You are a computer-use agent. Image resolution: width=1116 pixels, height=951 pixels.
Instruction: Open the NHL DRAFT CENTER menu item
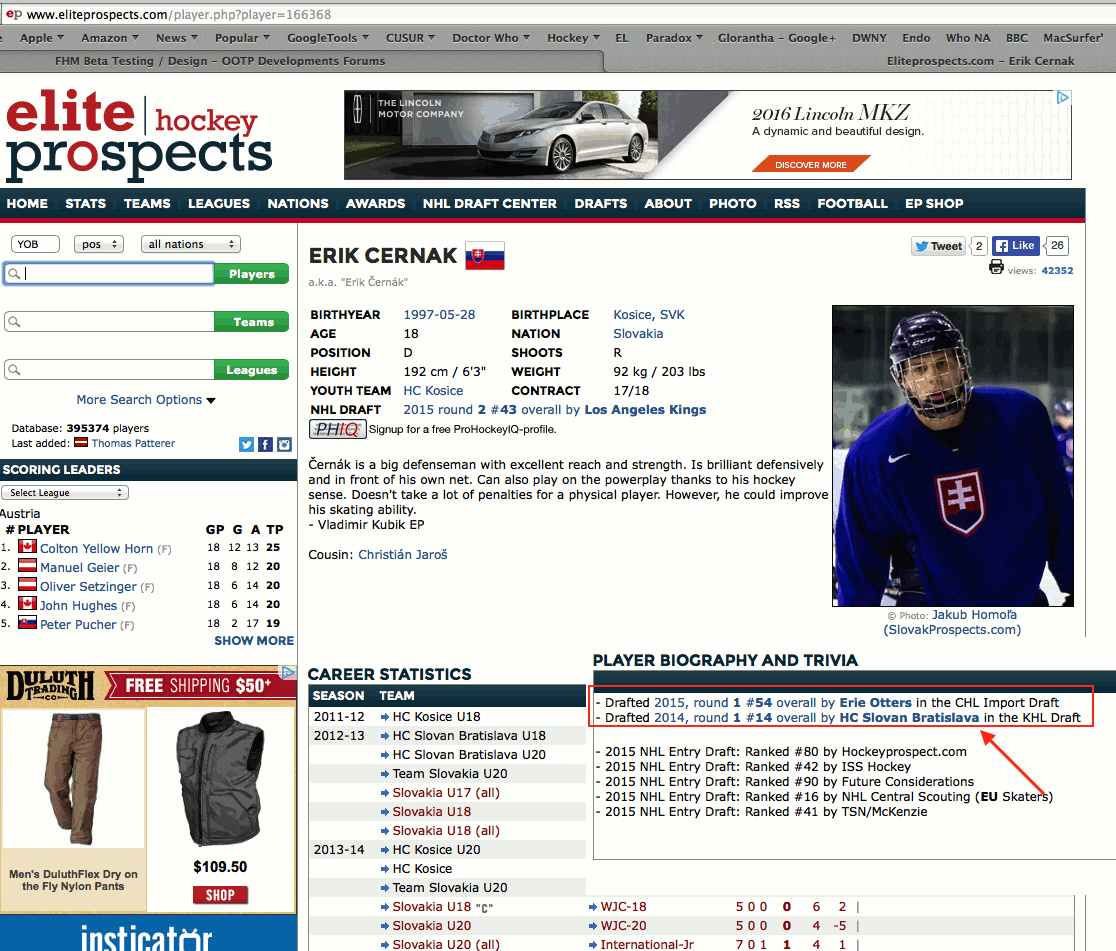click(x=490, y=204)
